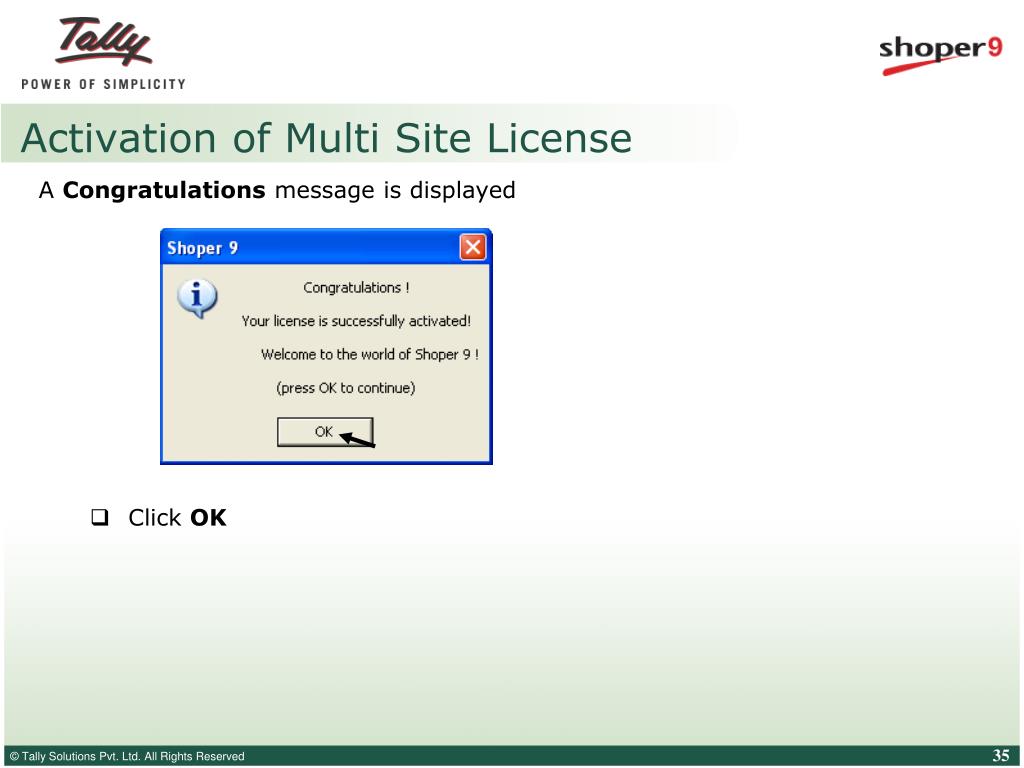Close the Shoper 9 dialog
The width and height of the screenshot is (1024, 768).
[x=472, y=248]
